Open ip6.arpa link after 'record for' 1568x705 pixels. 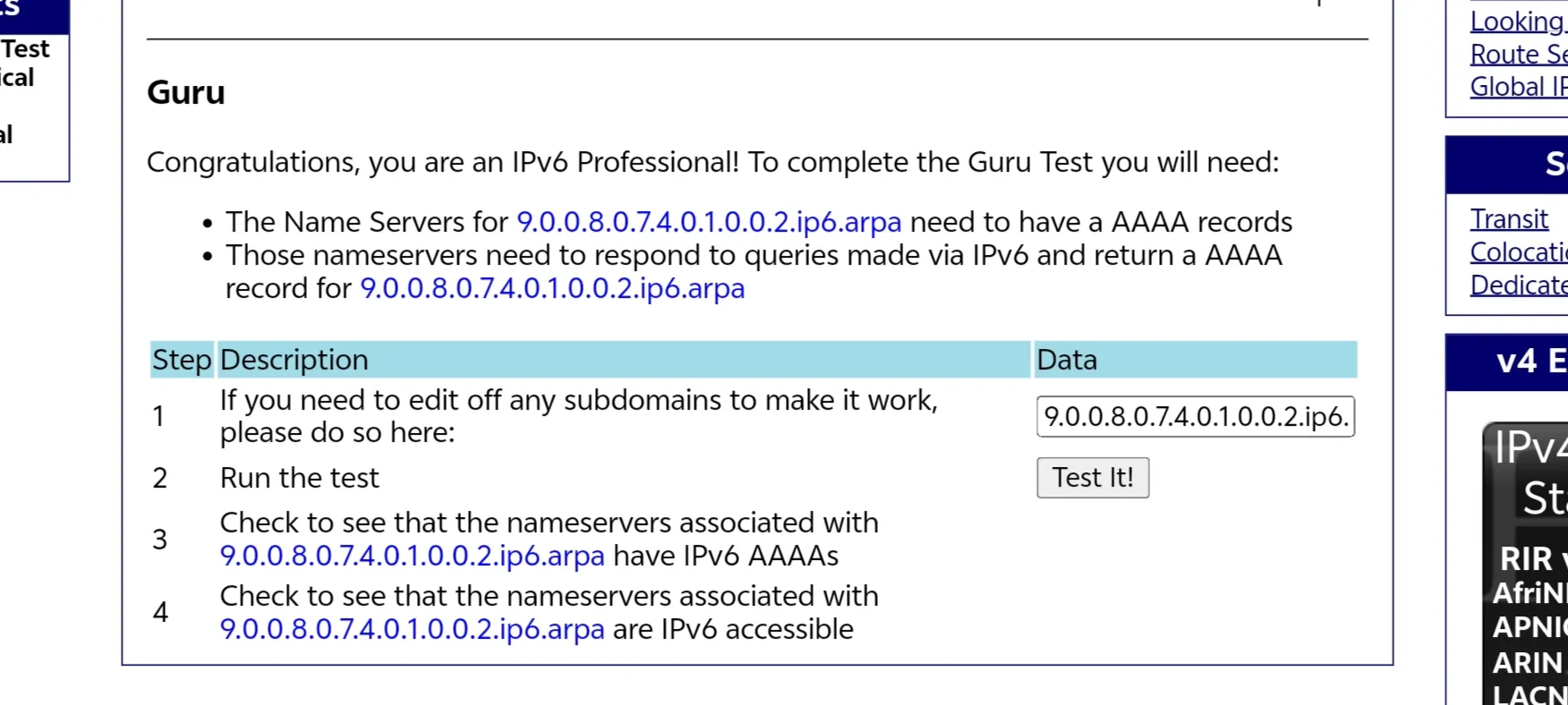tap(552, 288)
